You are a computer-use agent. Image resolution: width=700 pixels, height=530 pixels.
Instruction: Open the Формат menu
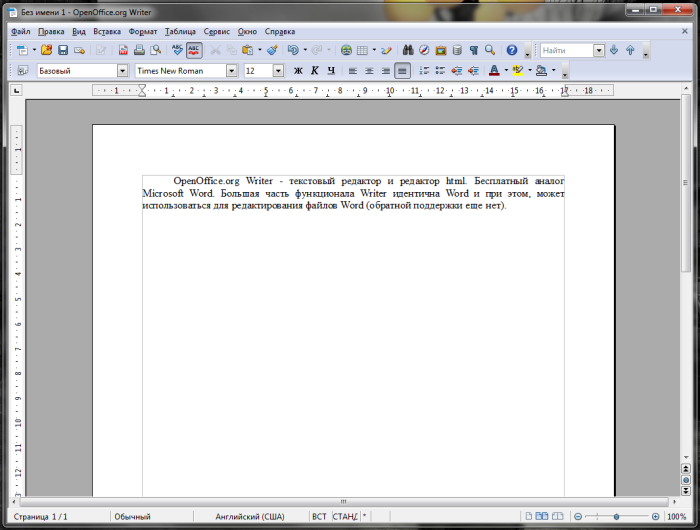pos(142,31)
